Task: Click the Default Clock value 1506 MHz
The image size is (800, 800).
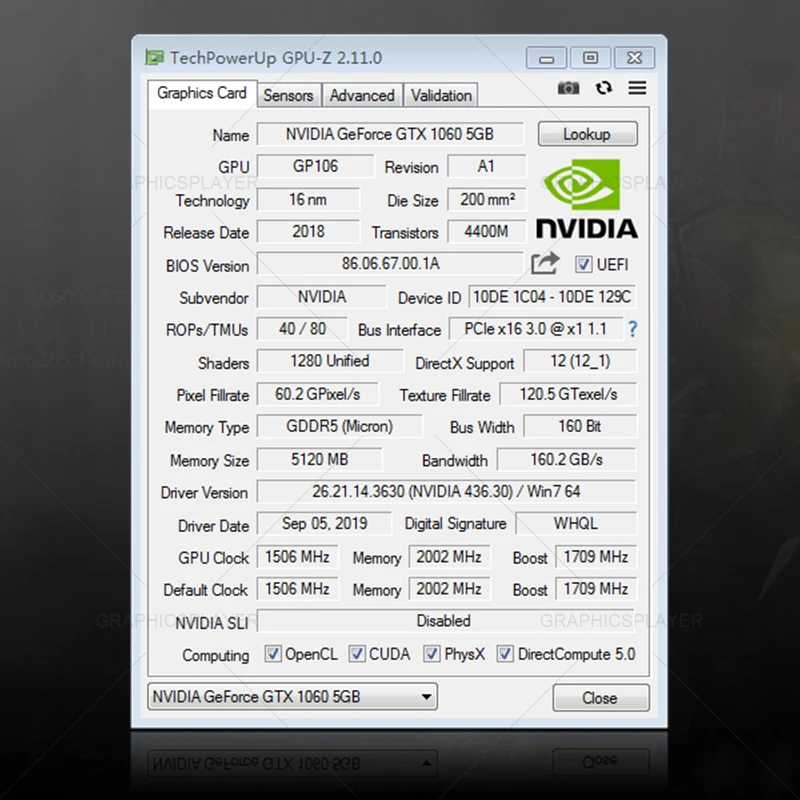Action: 297,589
